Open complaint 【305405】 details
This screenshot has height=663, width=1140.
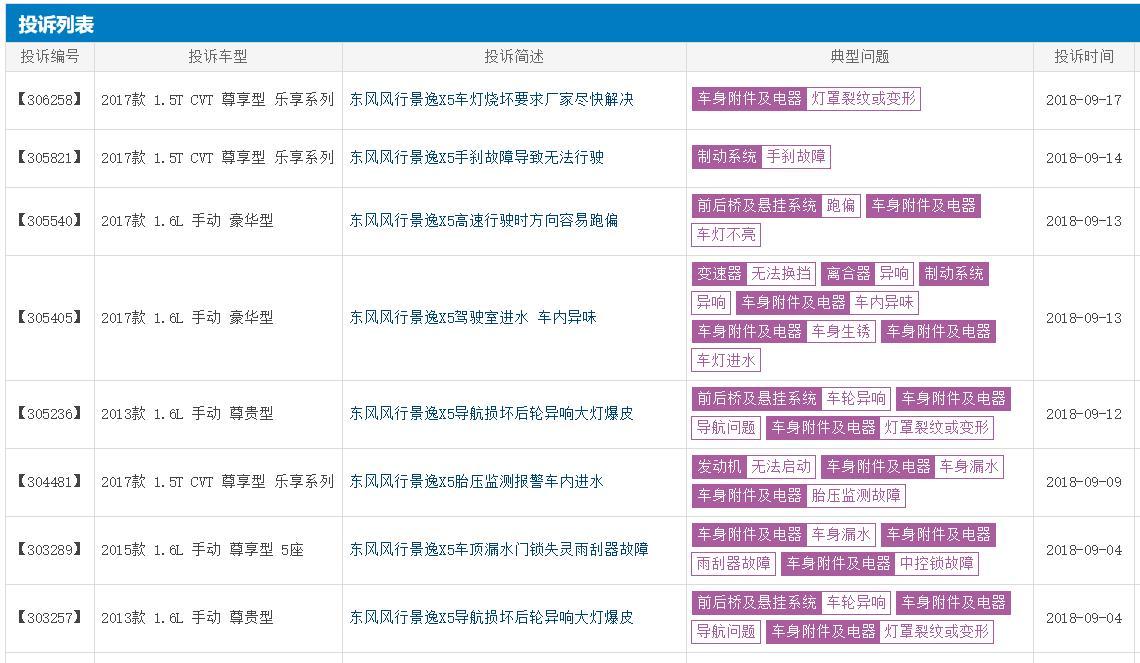[x=49, y=316]
